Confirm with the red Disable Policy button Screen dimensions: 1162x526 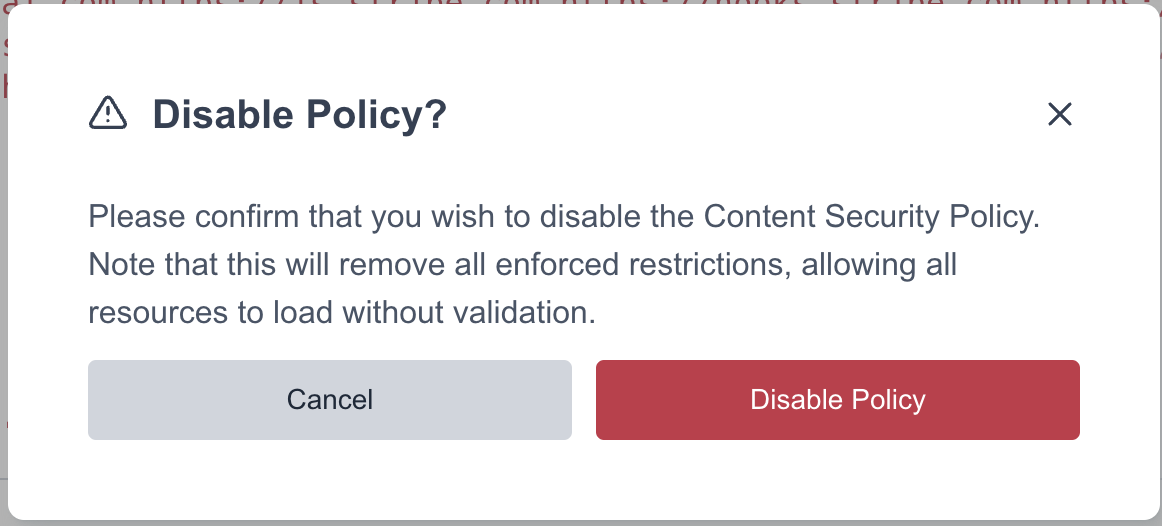[837, 400]
